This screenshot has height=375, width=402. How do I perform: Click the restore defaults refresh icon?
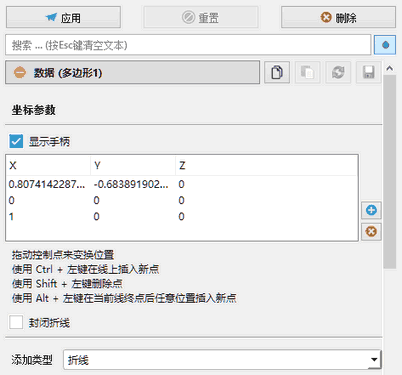click(338, 72)
